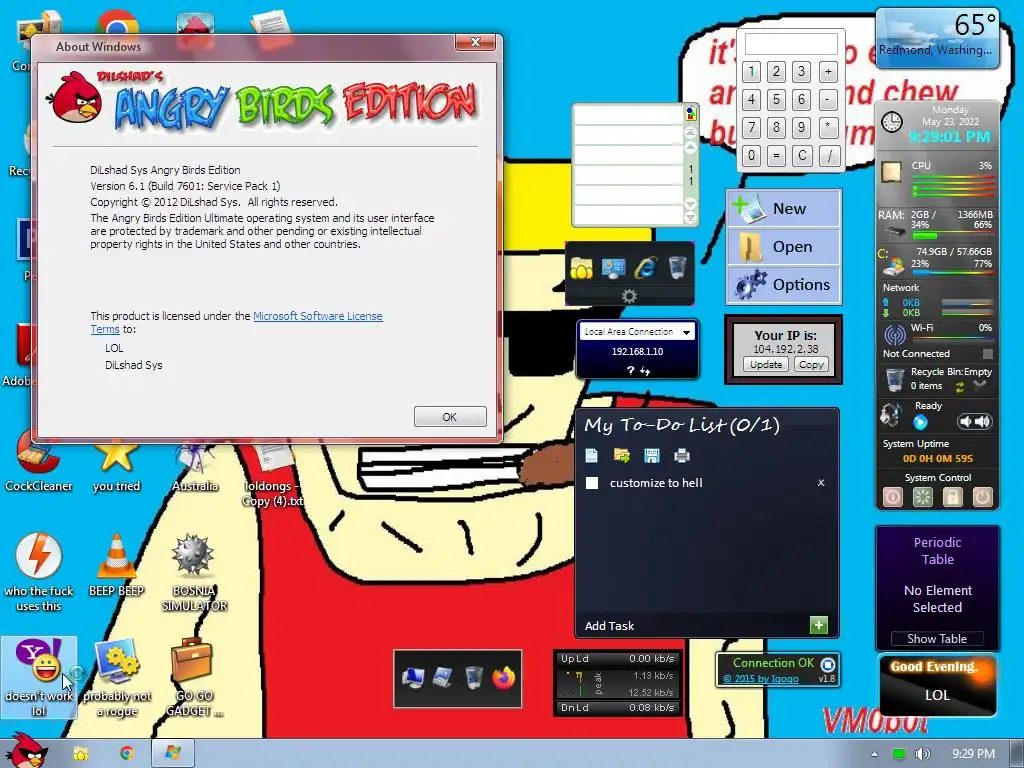Select 'probably not a rogue' icon
The image size is (1024, 768).
click(x=117, y=678)
